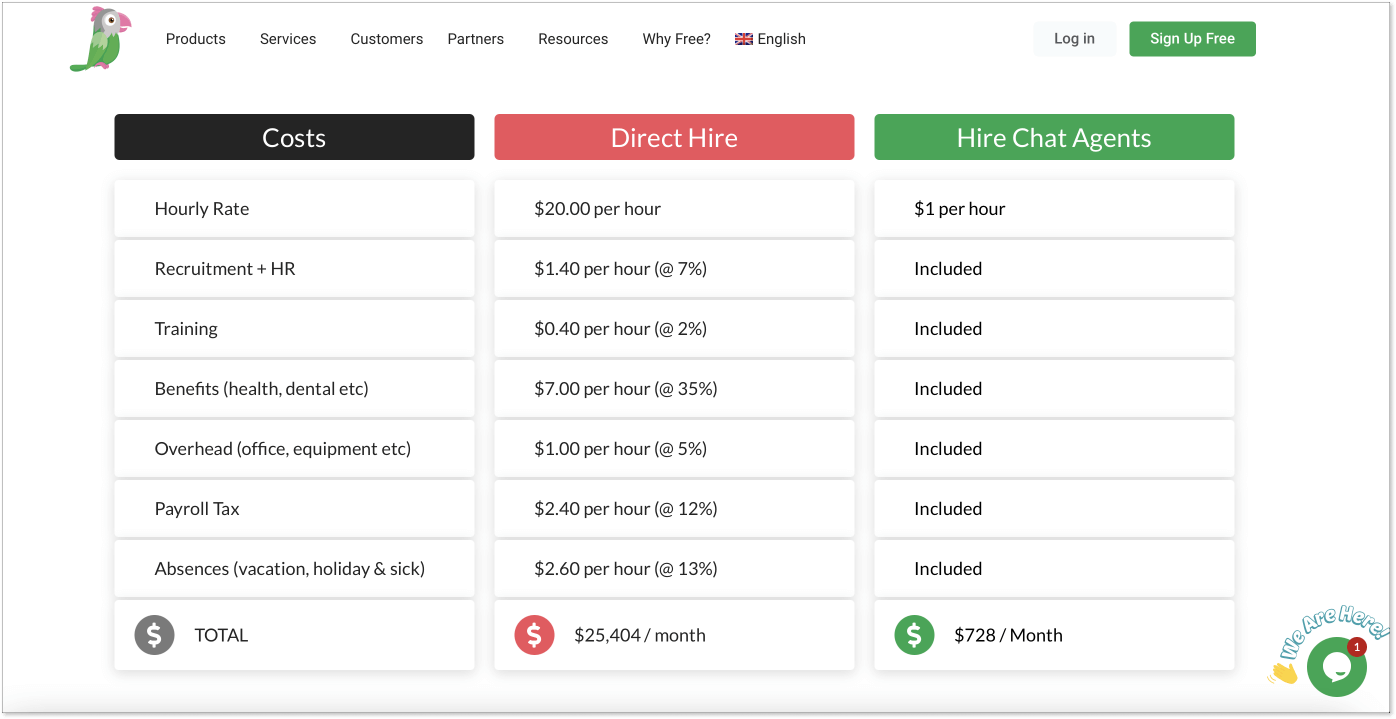The height and width of the screenshot is (719, 1396).
Task: Click the black Costs column header
Action: tap(294, 137)
